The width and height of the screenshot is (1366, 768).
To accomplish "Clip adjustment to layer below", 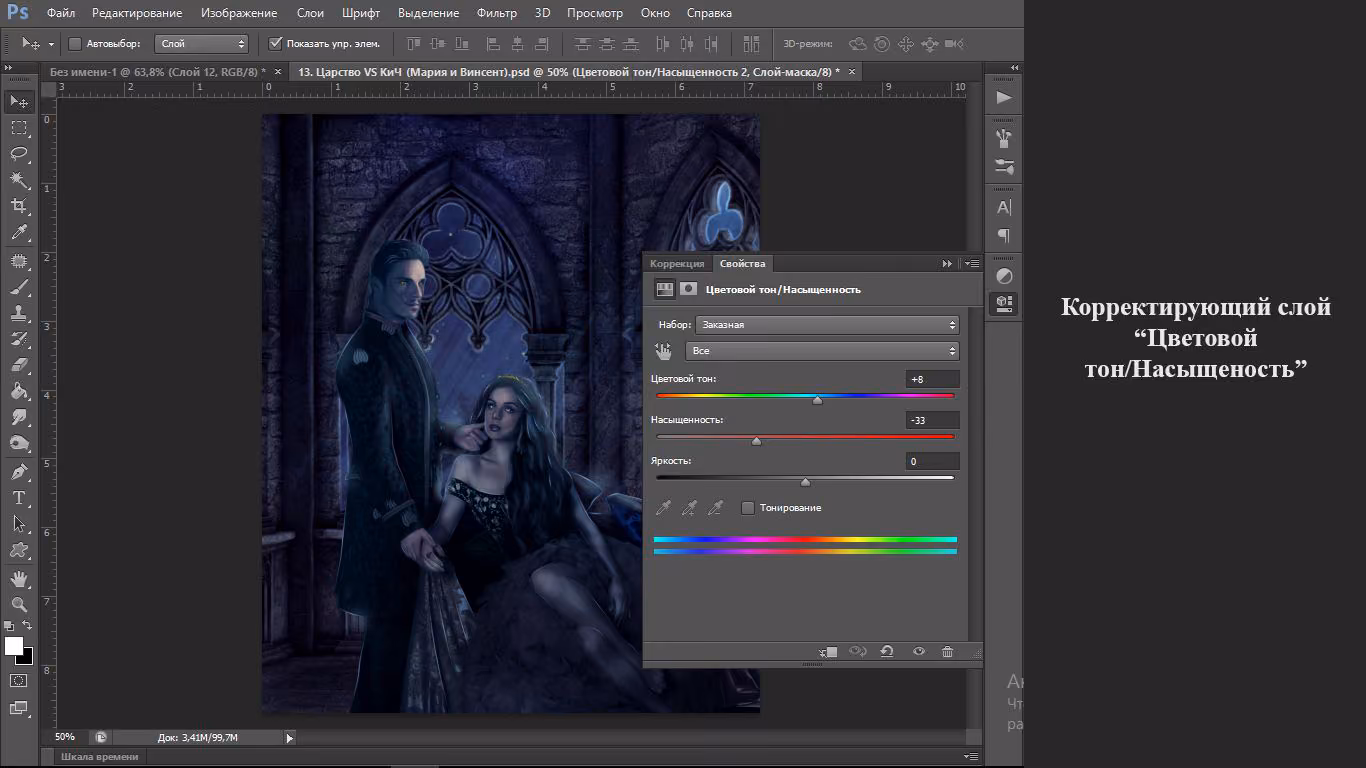I will pyautogui.click(x=828, y=652).
